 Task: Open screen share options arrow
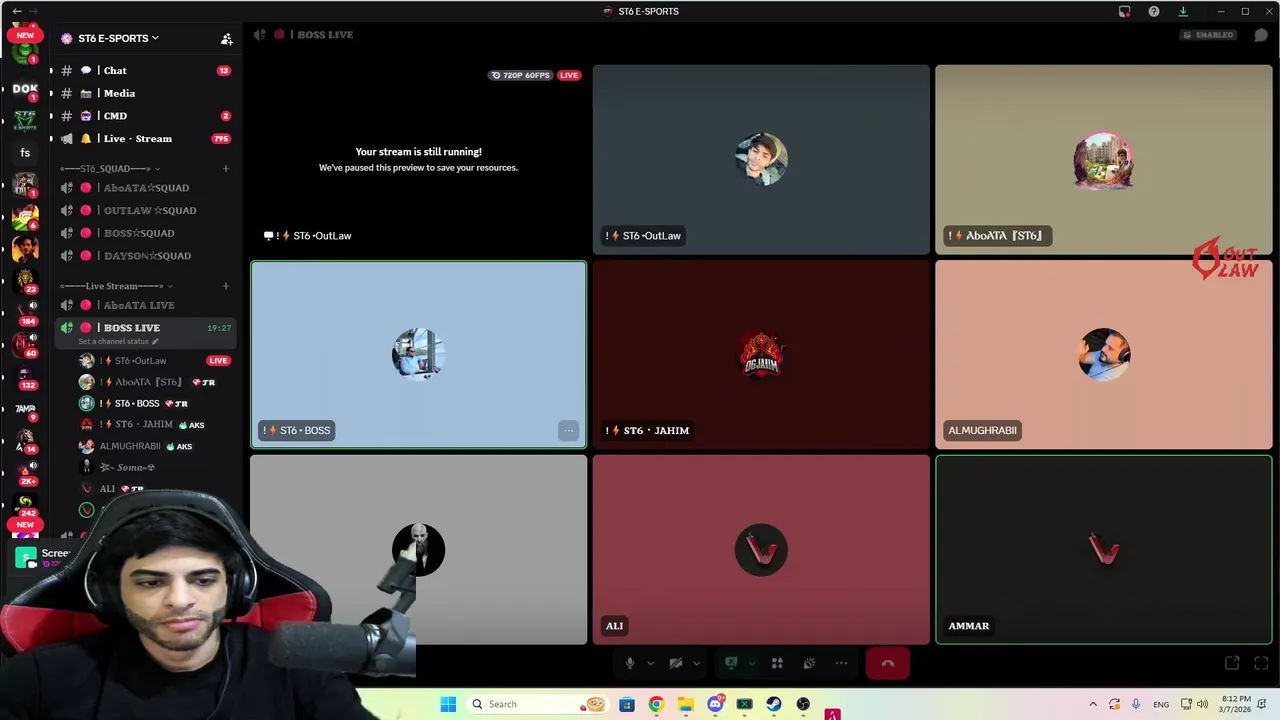click(752, 663)
